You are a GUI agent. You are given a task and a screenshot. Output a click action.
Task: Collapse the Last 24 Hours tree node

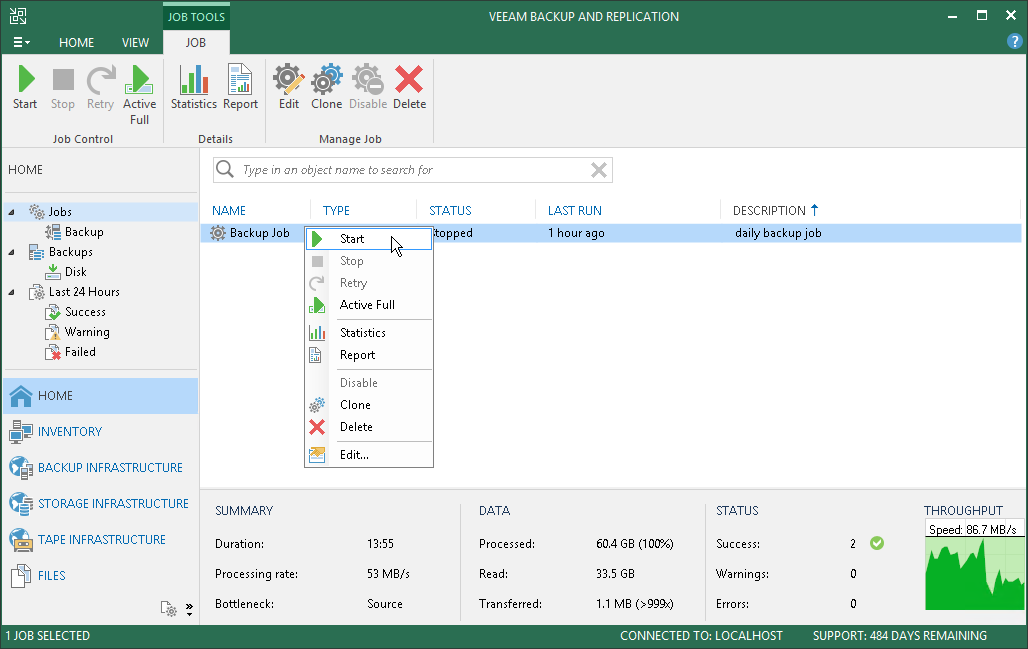point(11,292)
